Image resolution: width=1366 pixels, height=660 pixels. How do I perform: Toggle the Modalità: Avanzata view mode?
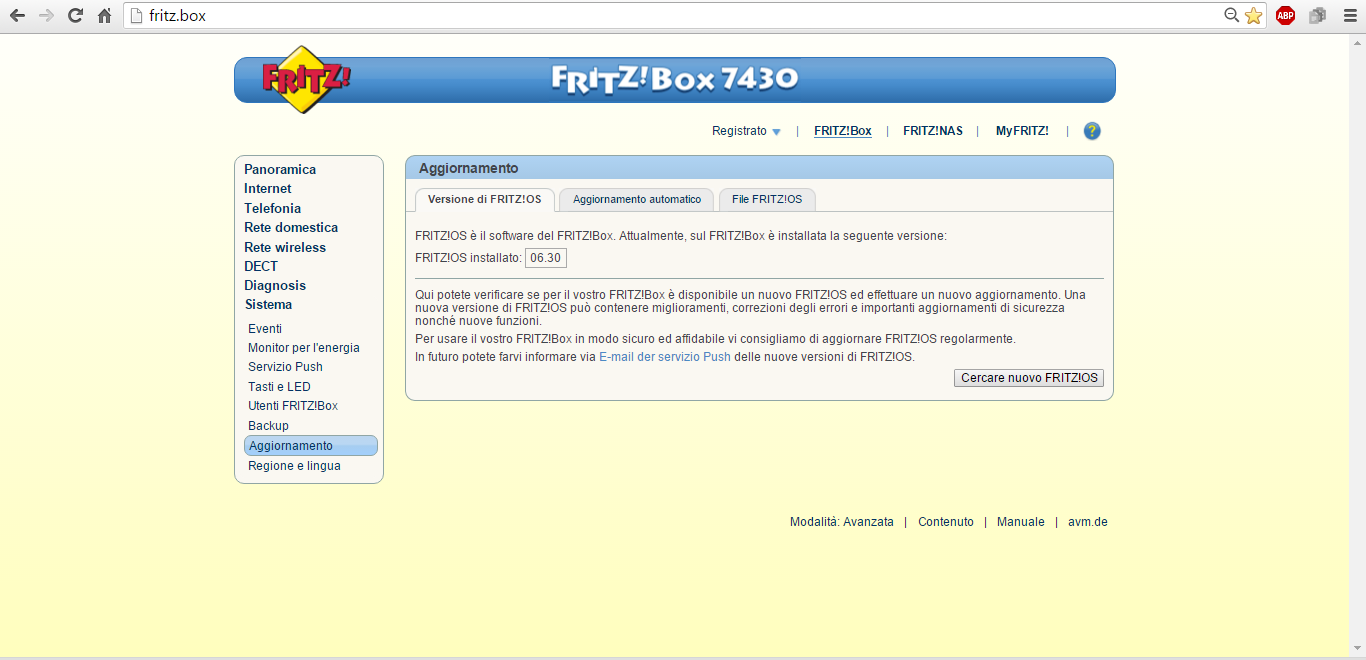(x=841, y=522)
